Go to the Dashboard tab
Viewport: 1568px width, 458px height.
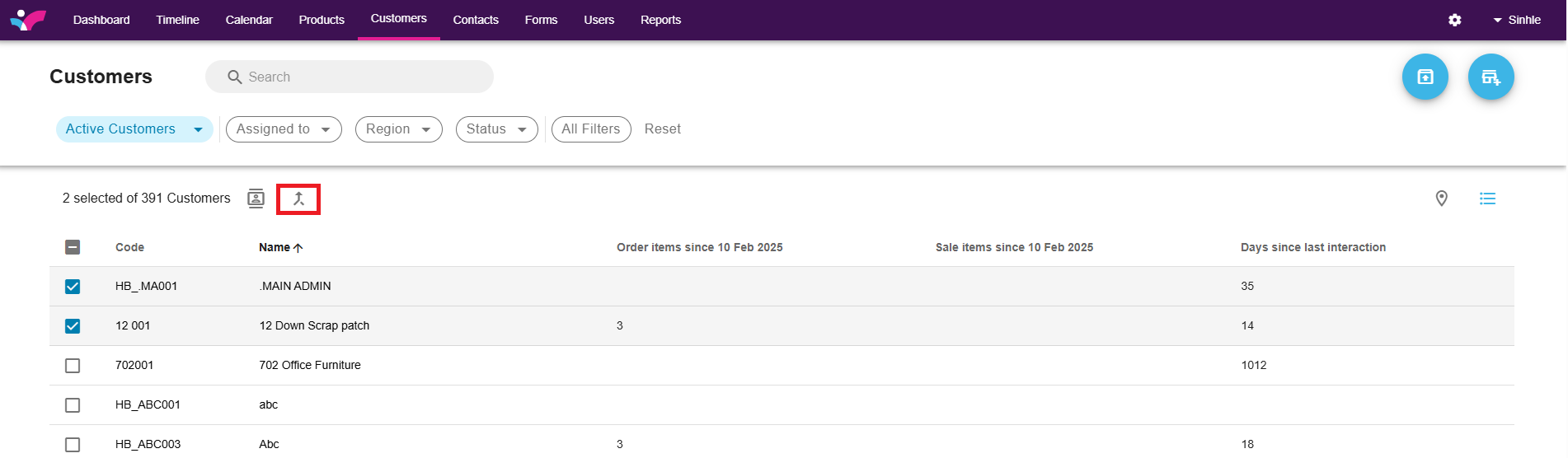tap(101, 20)
